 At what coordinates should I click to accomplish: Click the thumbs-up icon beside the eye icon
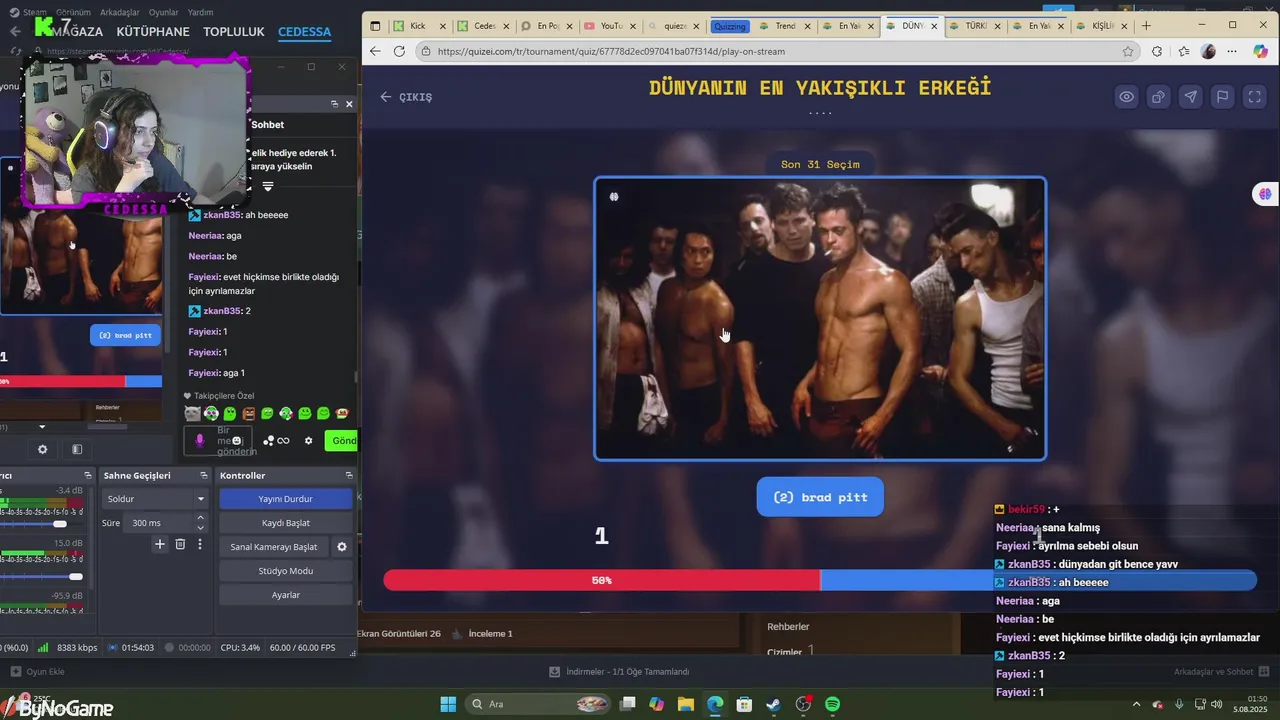click(1159, 97)
